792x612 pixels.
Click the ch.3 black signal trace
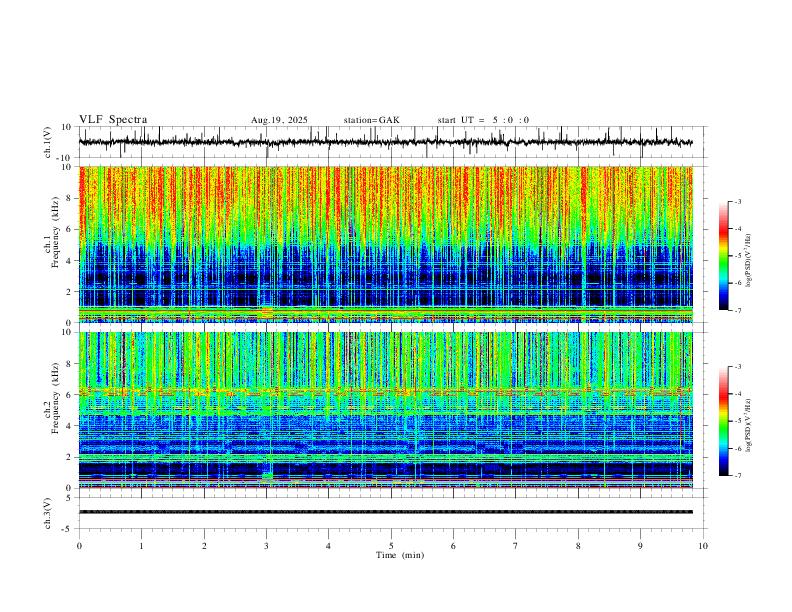tap(385, 512)
